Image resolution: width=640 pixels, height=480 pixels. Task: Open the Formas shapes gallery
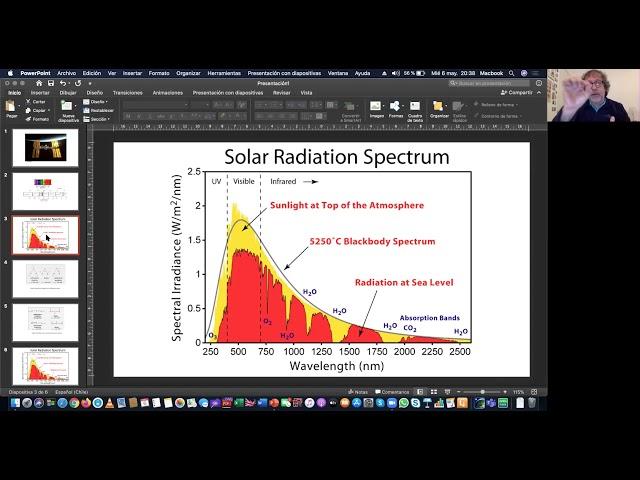396,106
